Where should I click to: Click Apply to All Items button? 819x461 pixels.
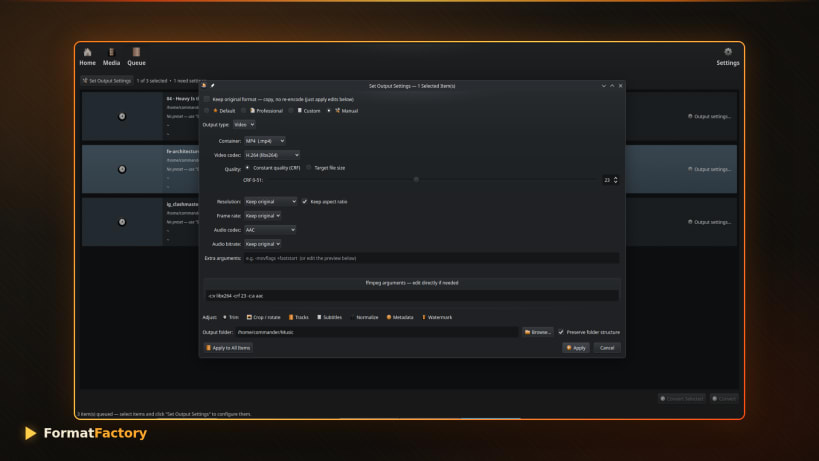[228, 348]
